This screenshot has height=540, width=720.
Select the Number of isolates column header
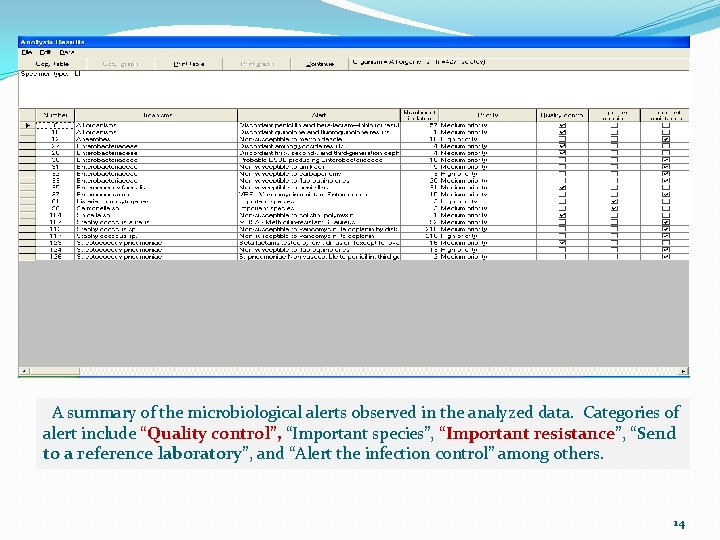point(419,115)
